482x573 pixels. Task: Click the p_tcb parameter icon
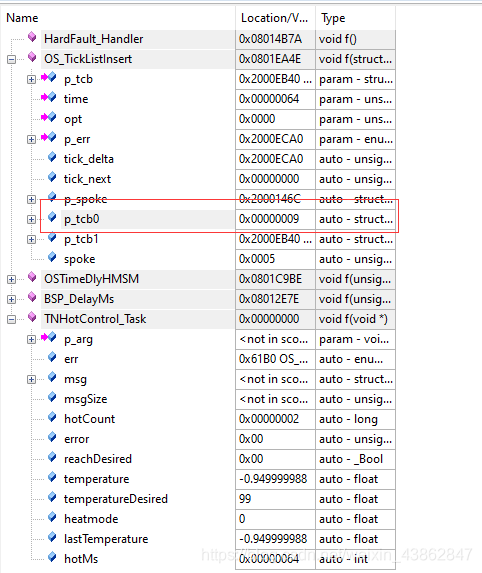tap(49, 77)
